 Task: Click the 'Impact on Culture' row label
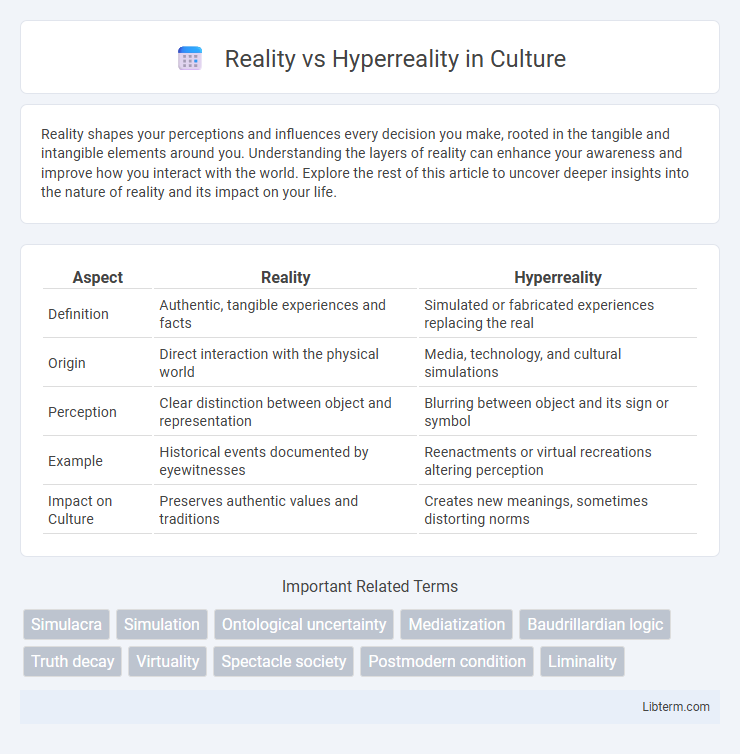pyautogui.click(x=80, y=510)
